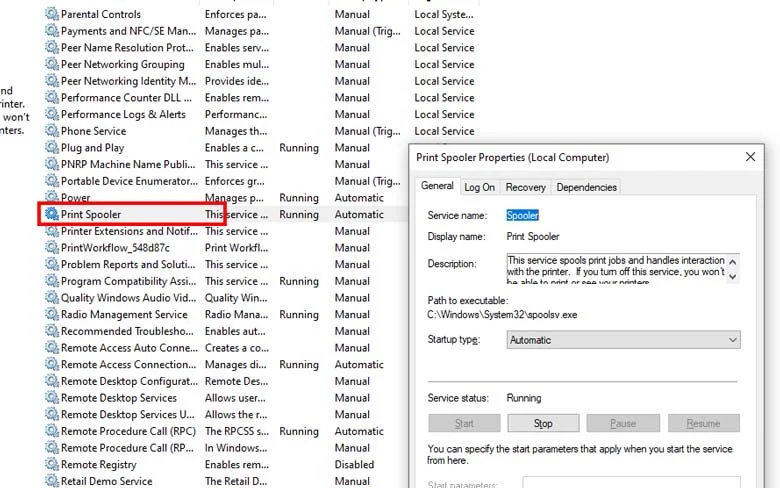Switch to the Log On tab
Viewport: 780px width, 488px height.
click(479, 187)
